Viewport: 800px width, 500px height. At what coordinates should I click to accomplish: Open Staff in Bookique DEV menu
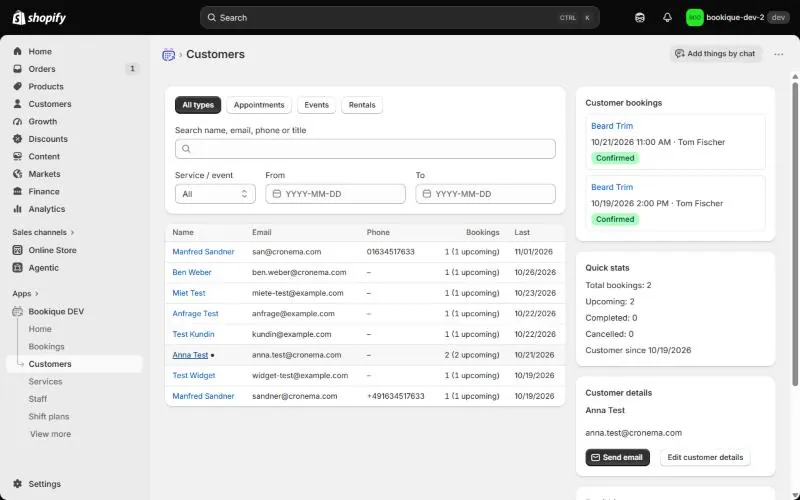[x=38, y=399]
